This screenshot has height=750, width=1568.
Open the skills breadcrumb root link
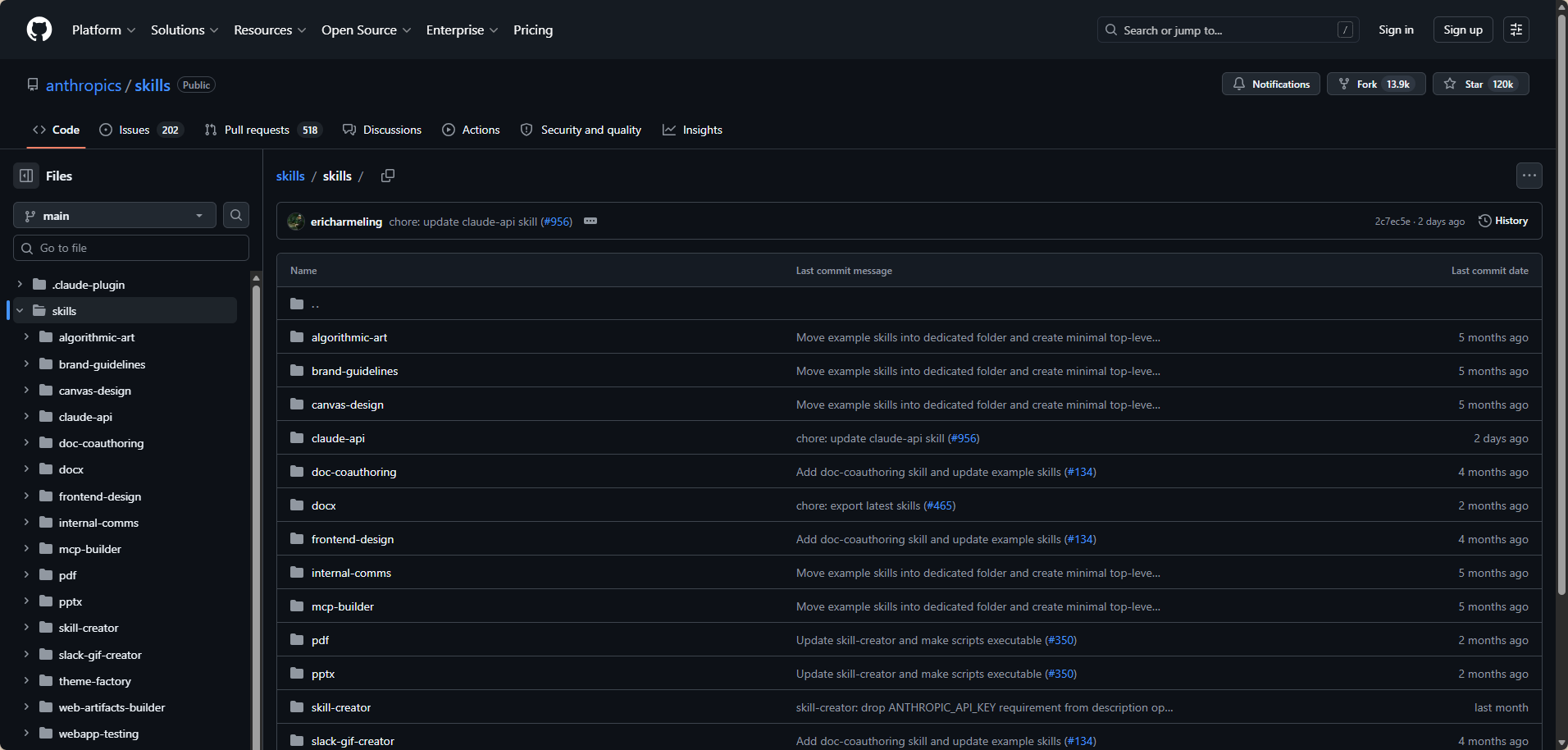(x=290, y=176)
